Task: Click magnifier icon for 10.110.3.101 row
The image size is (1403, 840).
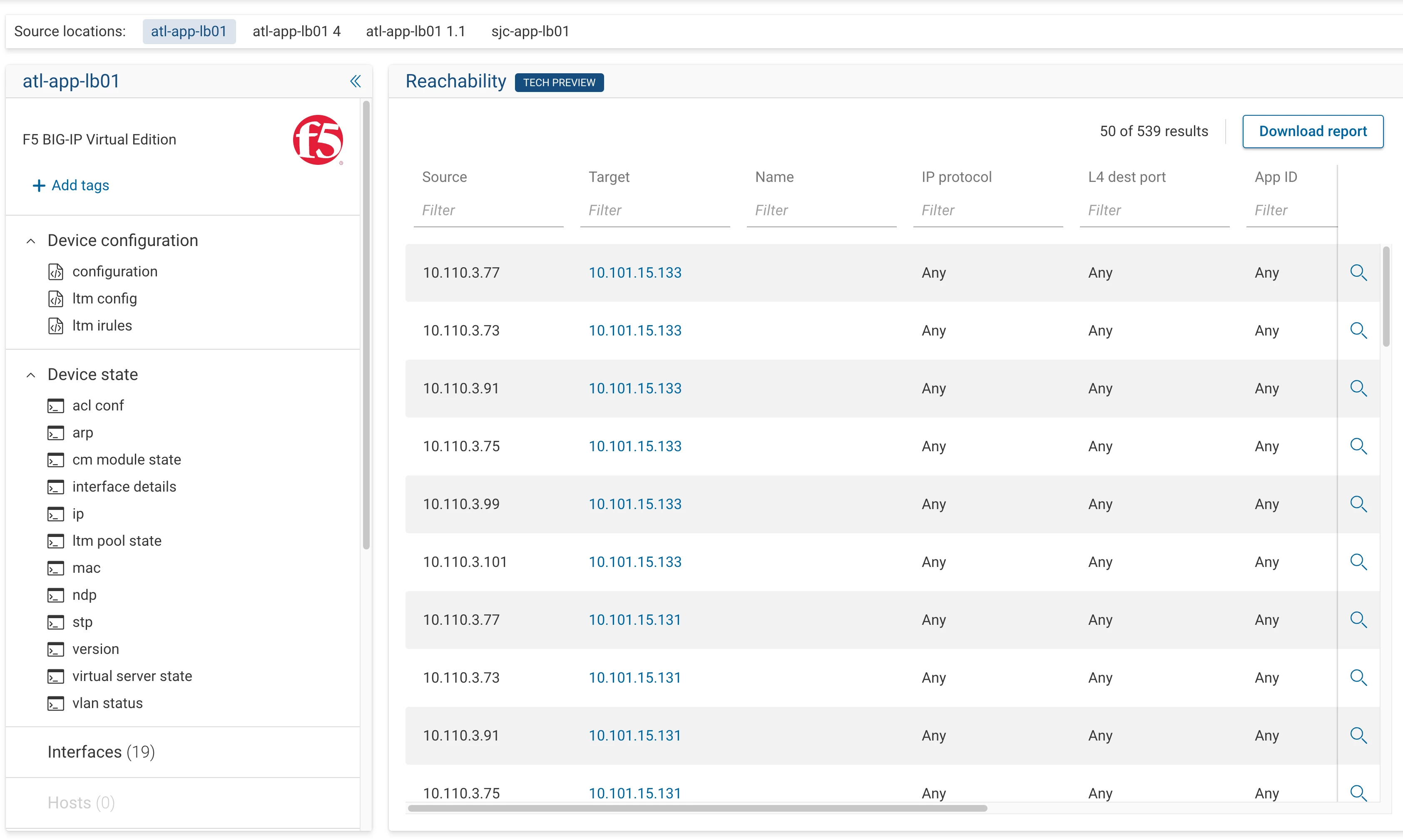Action: pos(1358,562)
